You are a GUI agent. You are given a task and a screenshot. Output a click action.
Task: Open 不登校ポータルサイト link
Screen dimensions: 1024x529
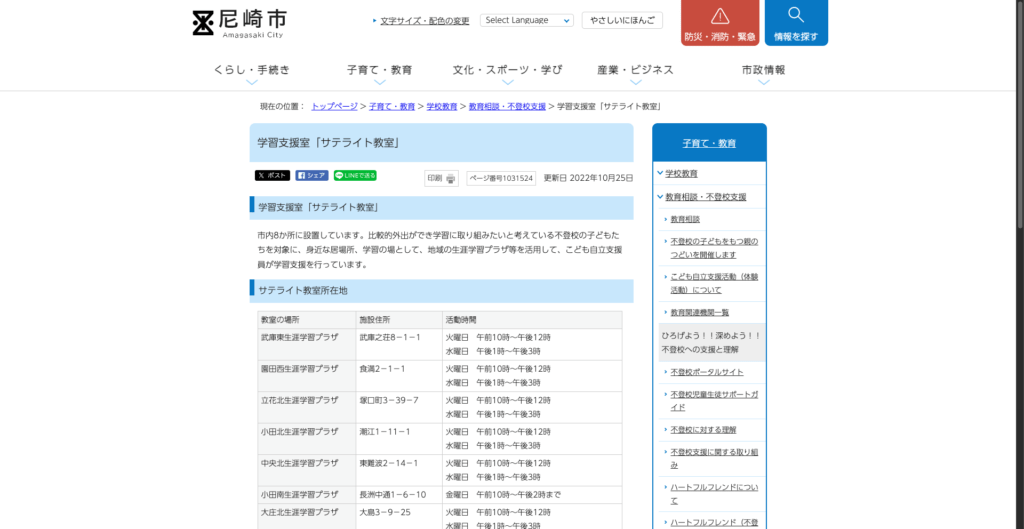pyautogui.click(x=707, y=372)
